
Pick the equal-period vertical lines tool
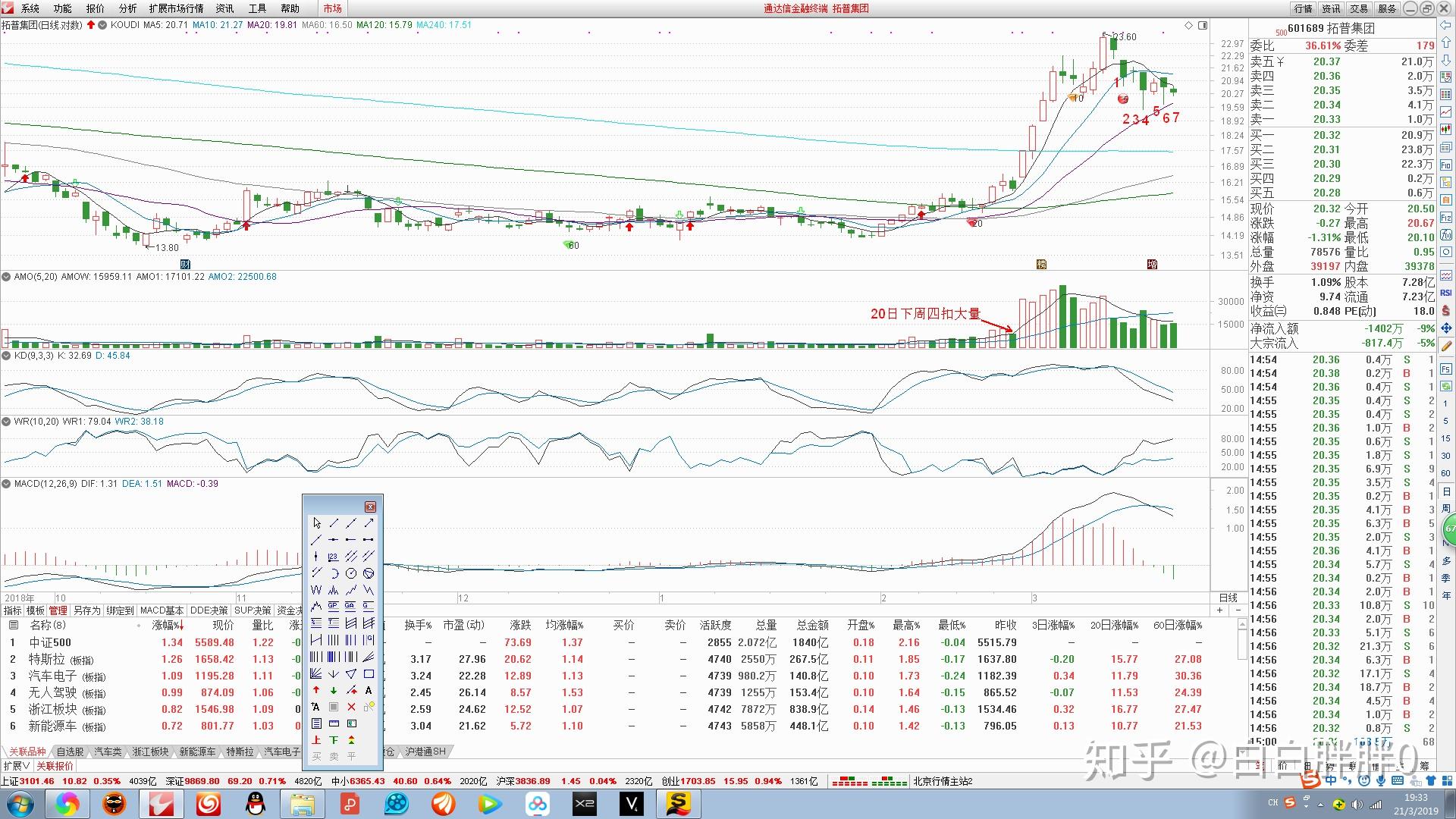coord(333,639)
